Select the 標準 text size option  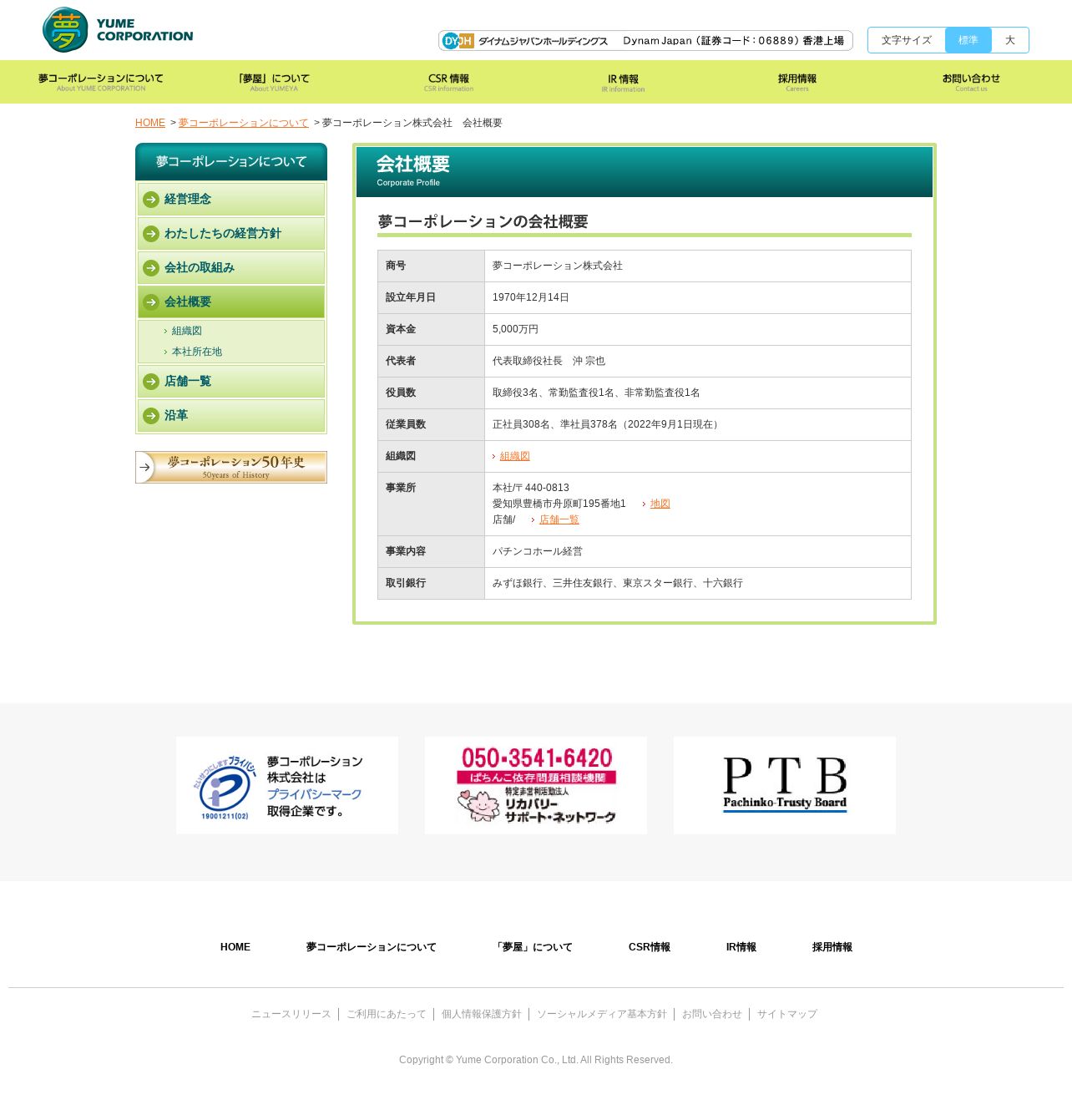tap(968, 40)
